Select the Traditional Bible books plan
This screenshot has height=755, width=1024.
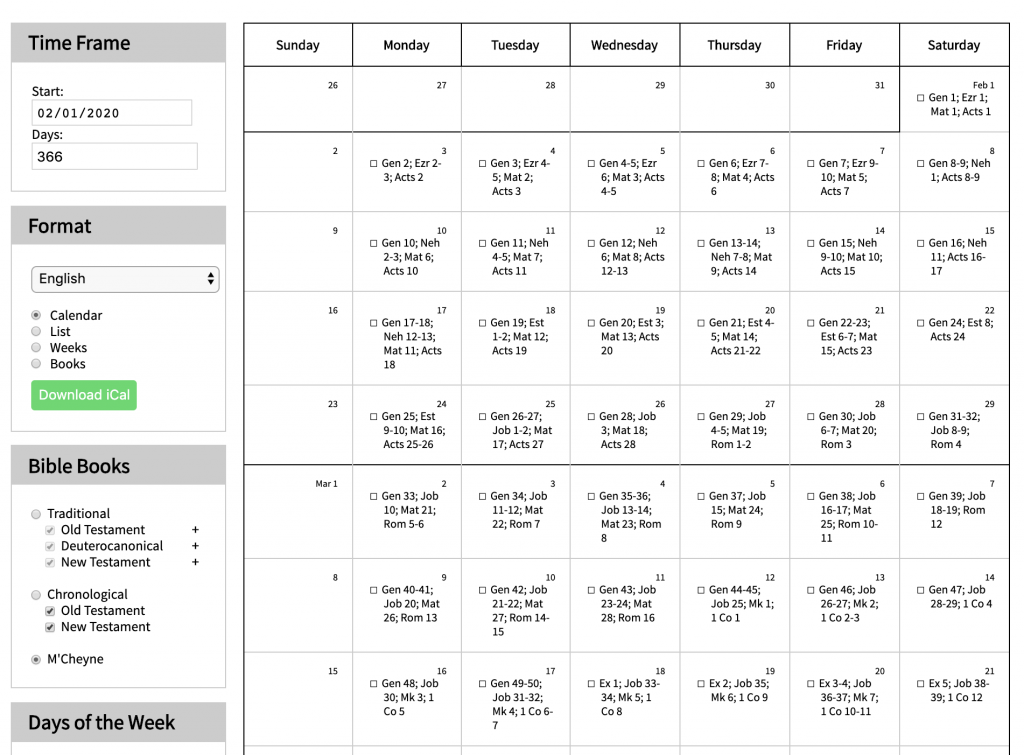tap(36, 513)
